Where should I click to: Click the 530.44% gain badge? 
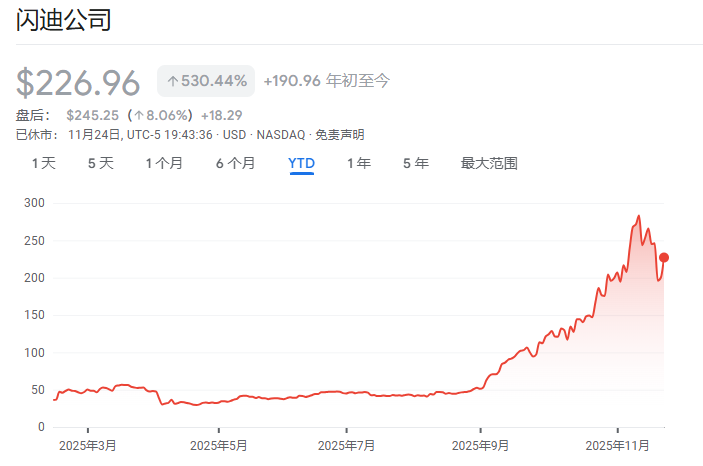click(206, 81)
